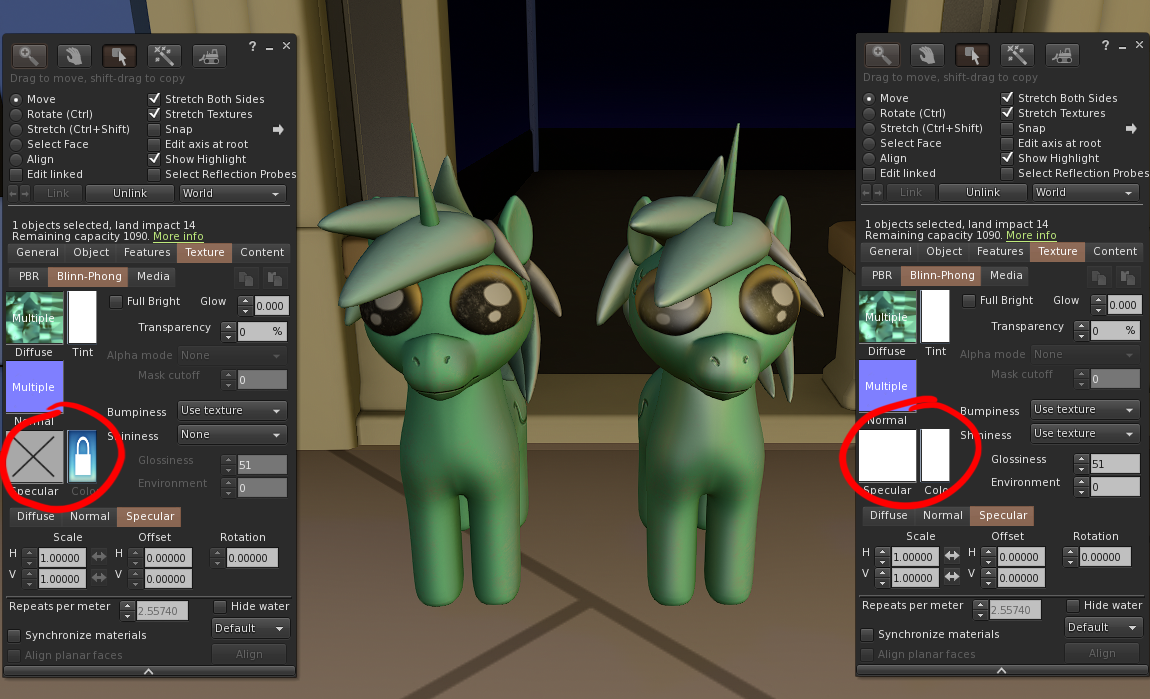Flip vertical scale arrows in left panel

pyautogui.click(x=98, y=577)
